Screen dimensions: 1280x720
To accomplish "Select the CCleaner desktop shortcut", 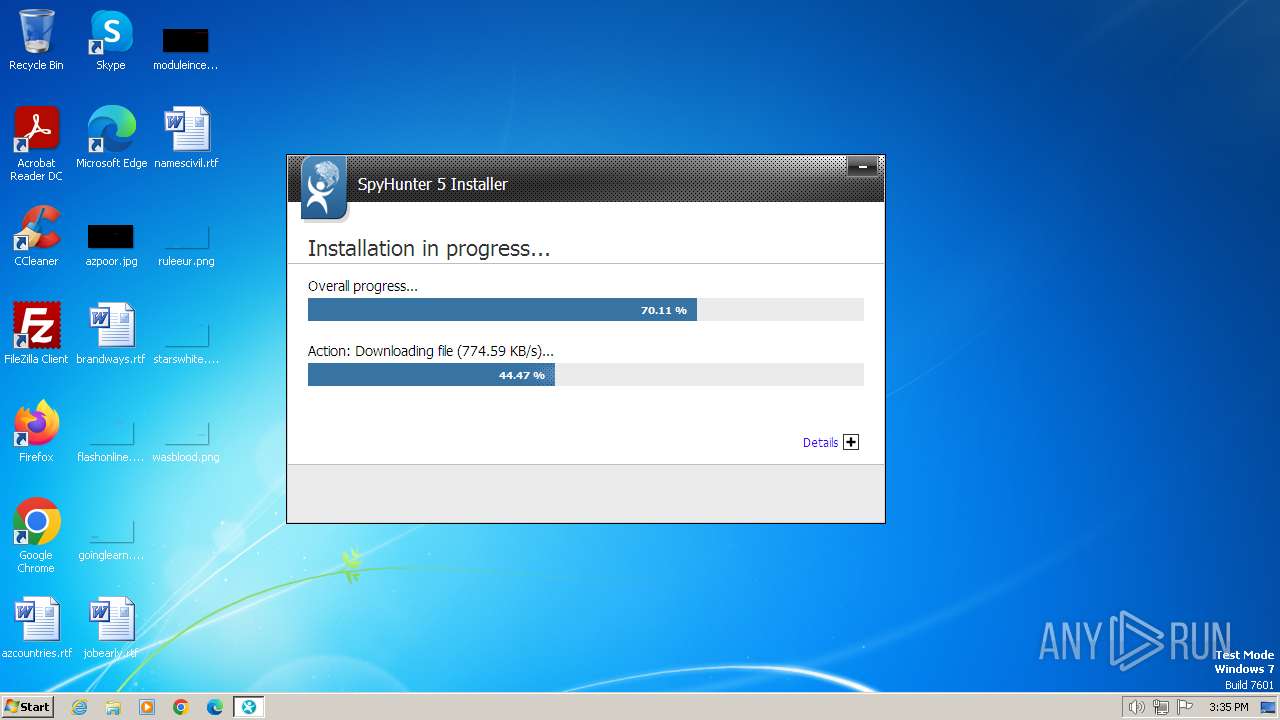I will coord(36,237).
